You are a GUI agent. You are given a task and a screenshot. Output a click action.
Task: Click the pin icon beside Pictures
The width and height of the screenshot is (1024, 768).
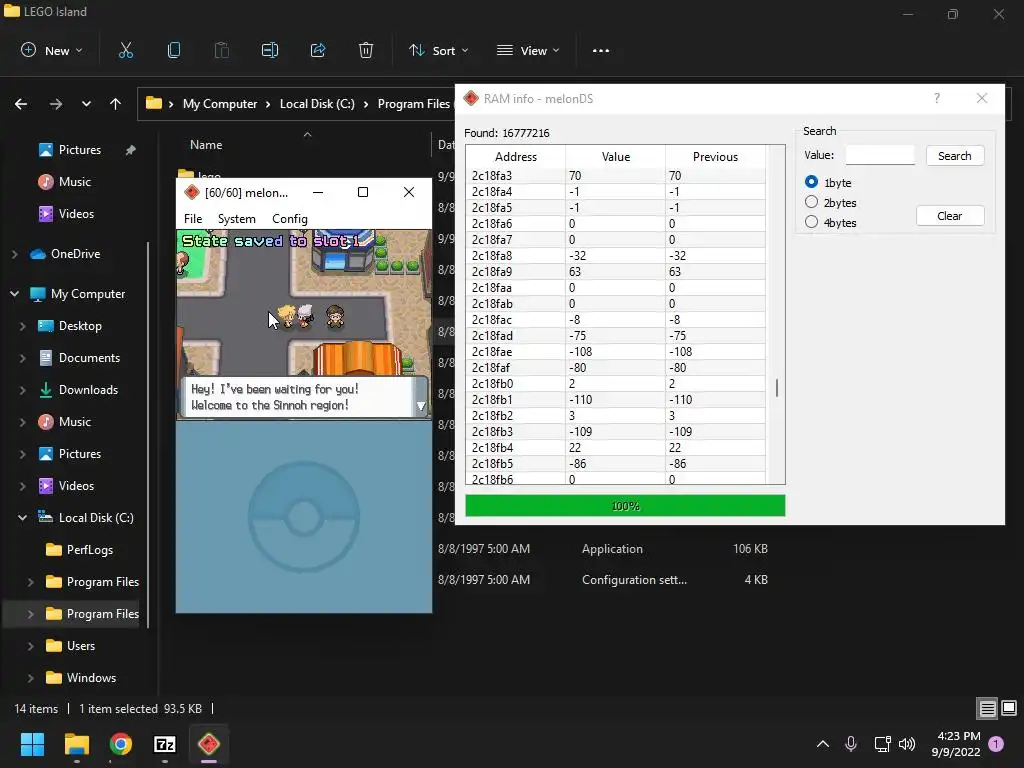(131, 150)
